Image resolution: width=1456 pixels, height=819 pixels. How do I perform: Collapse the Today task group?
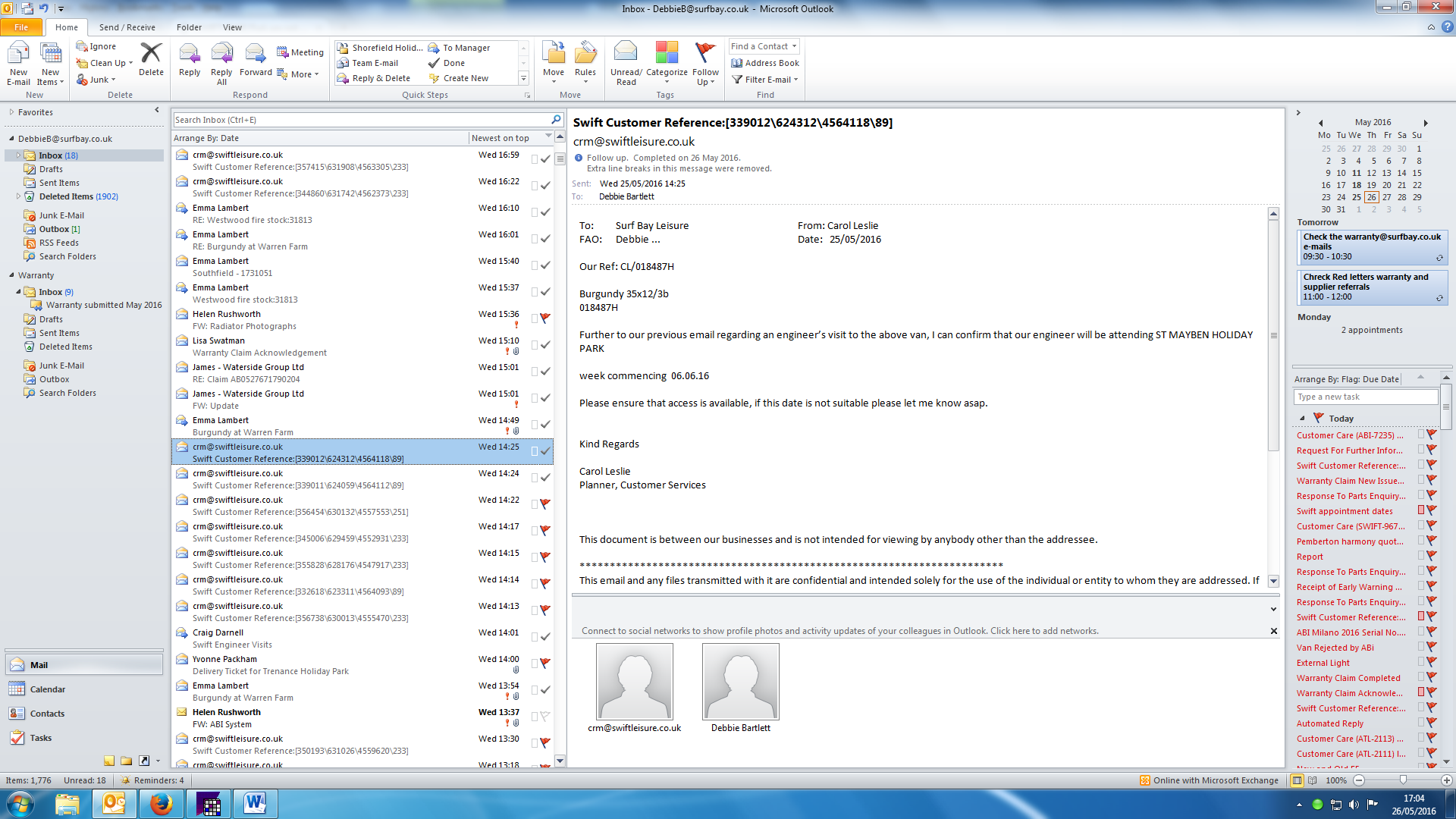click(1302, 419)
